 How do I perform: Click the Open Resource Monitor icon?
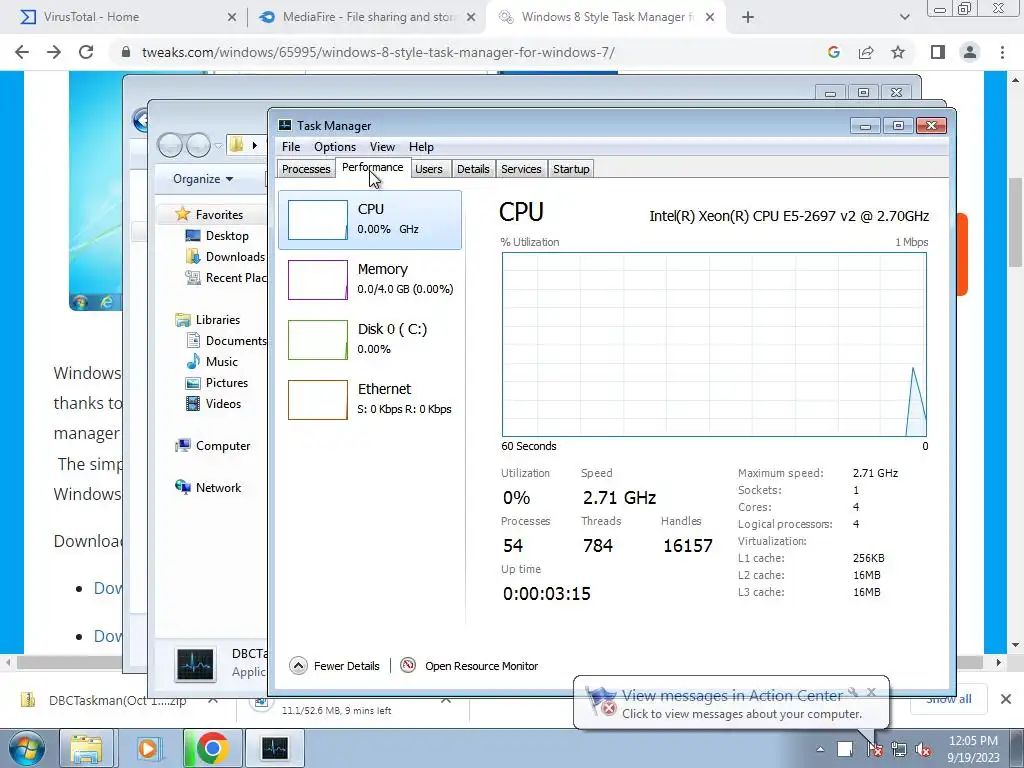point(408,665)
